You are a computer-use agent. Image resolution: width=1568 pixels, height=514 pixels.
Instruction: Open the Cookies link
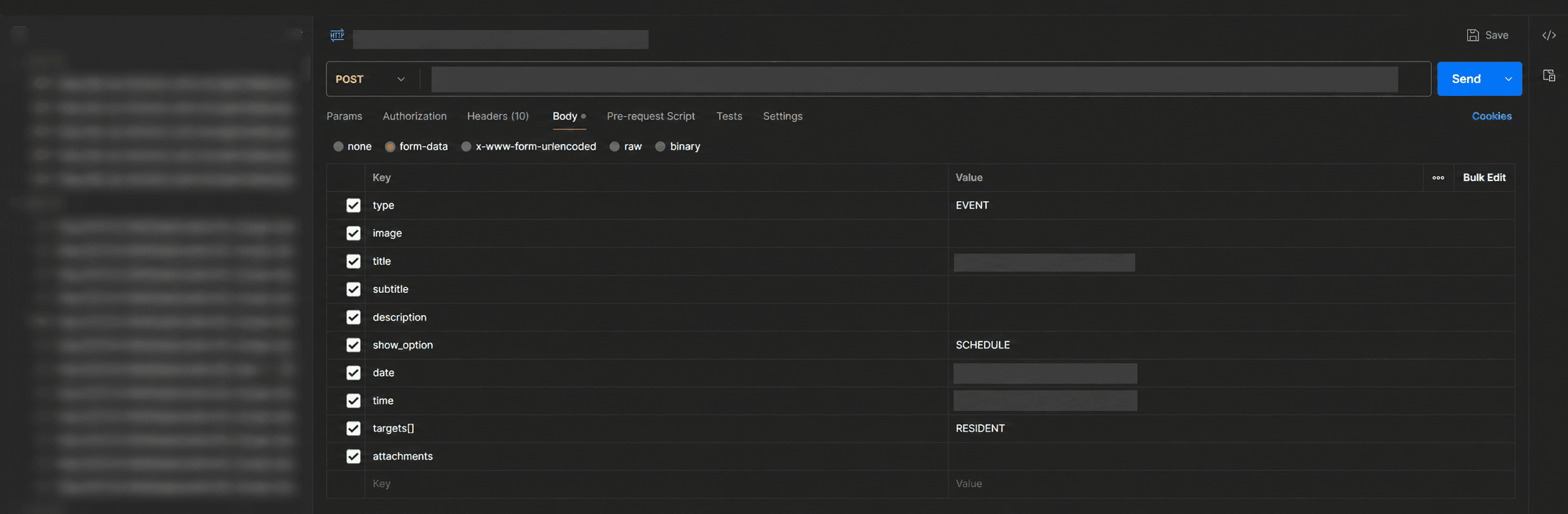(x=1491, y=116)
